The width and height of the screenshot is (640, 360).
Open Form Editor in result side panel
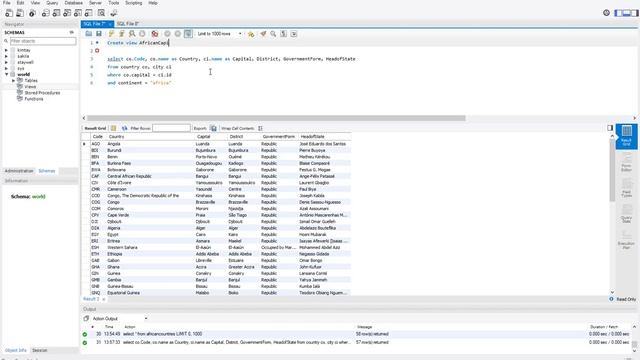click(x=627, y=162)
